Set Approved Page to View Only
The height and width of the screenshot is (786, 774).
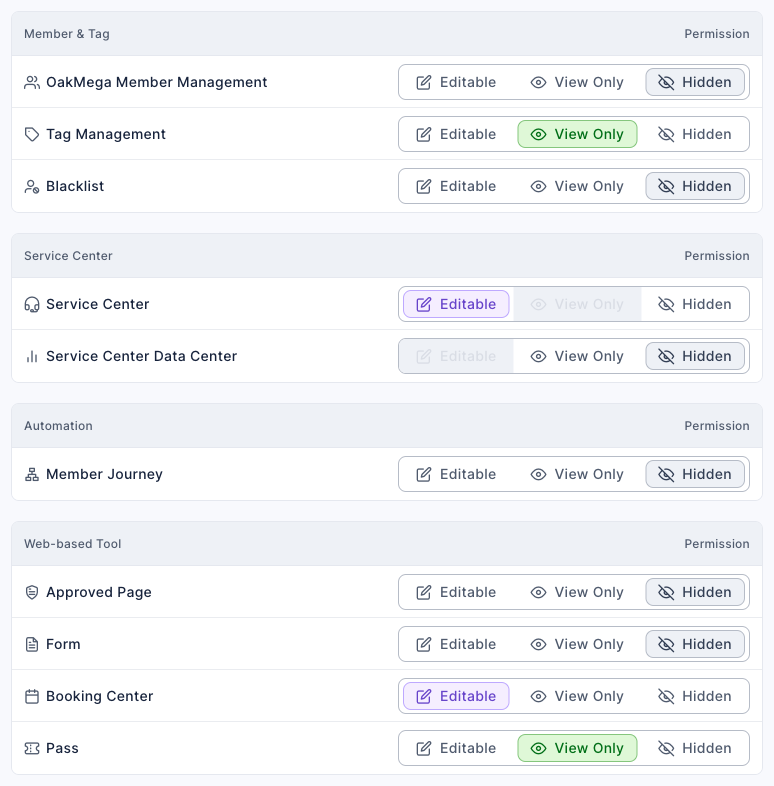click(577, 593)
